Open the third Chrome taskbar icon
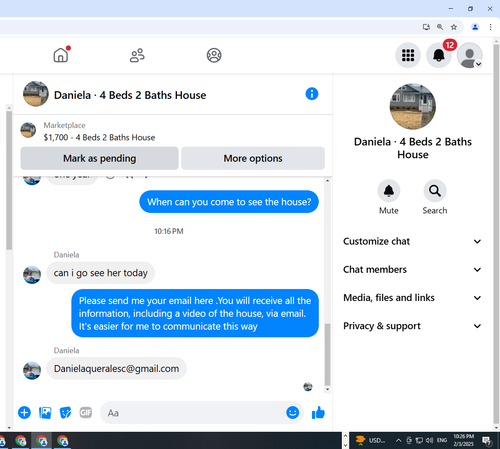The image size is (500, 449). point(42,441)
